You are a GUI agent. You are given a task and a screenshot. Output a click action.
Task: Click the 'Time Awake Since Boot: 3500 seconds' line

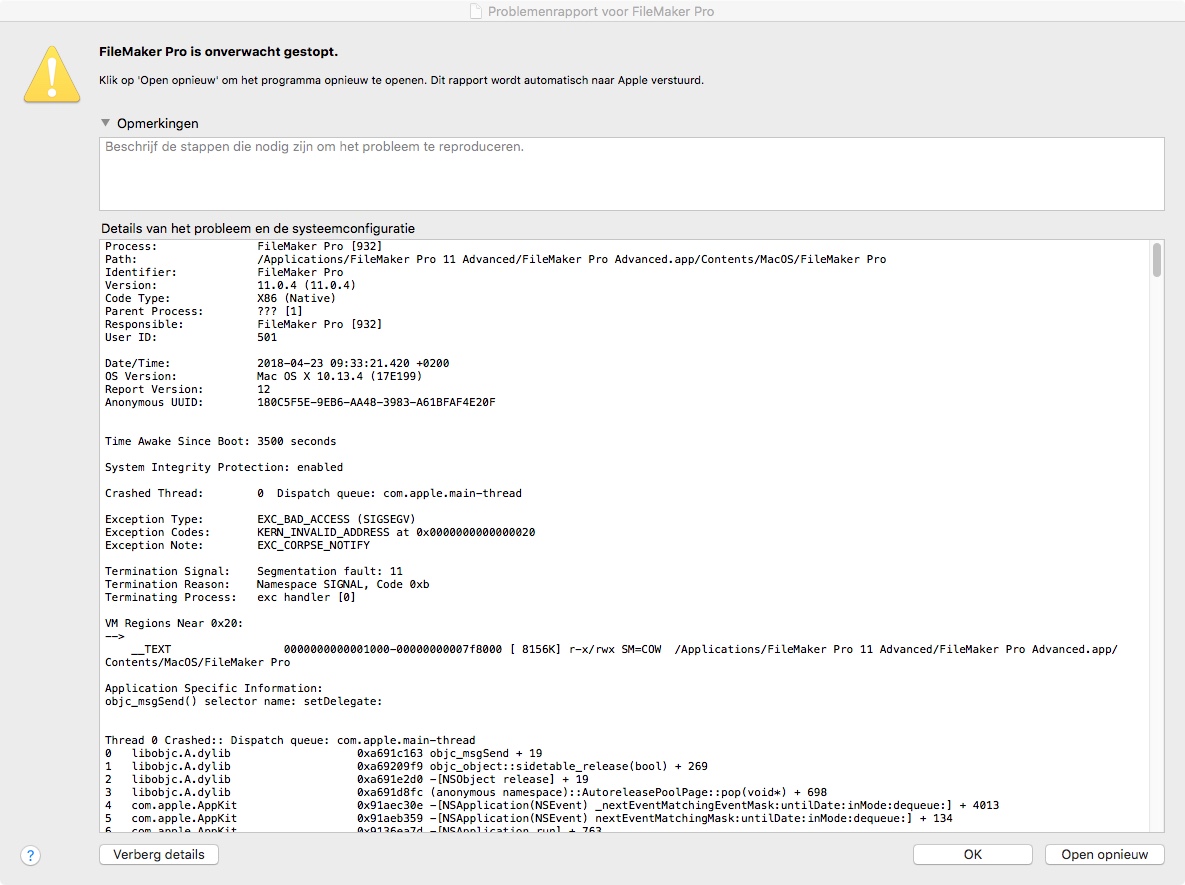click(221, 441)
